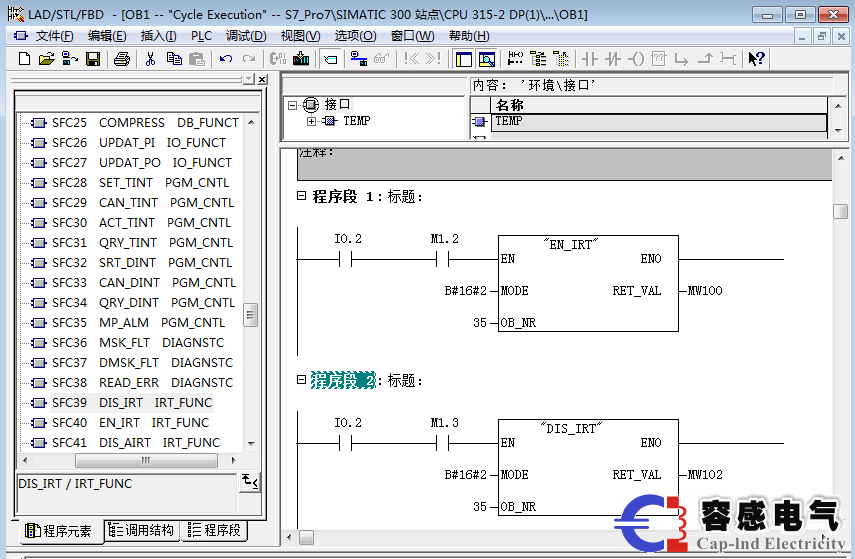Open the 窗口(W) menu
855x559 pixels.
click(x=412, y=36)
